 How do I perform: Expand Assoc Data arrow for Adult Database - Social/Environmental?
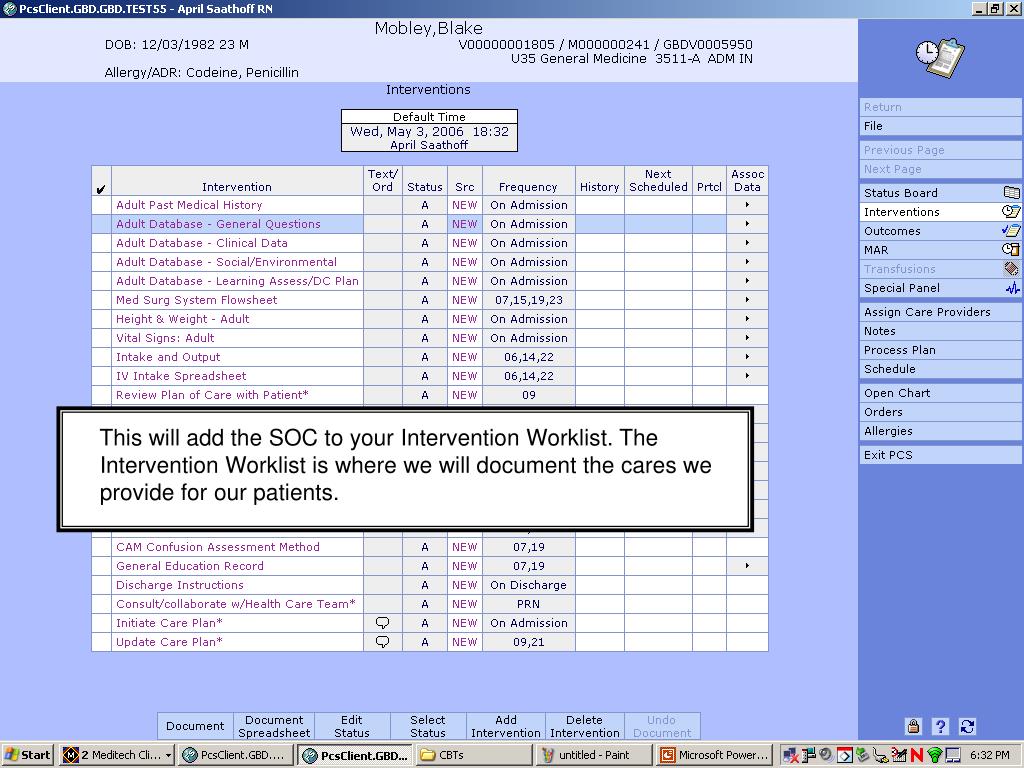(747, 262)
